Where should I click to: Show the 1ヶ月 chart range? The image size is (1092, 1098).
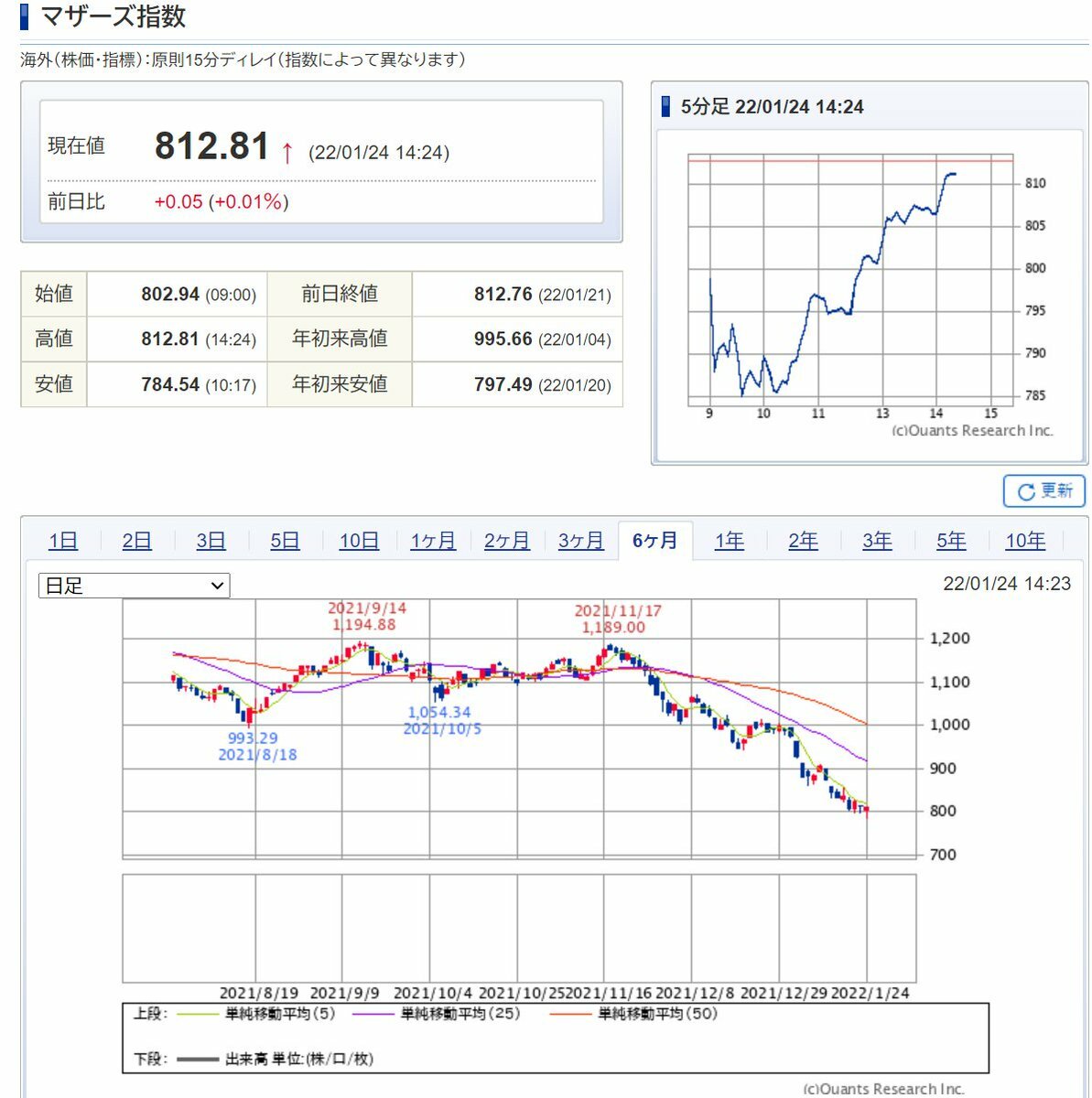(433, 541)
